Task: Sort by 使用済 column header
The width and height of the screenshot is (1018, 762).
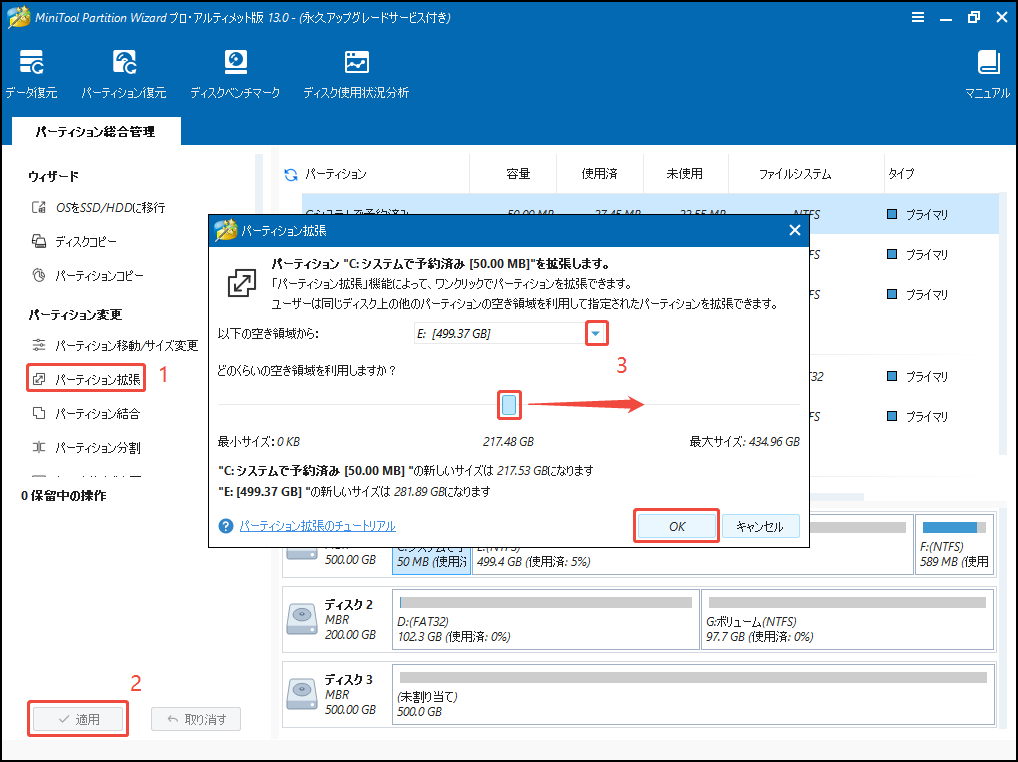Action: pos(599,174)
